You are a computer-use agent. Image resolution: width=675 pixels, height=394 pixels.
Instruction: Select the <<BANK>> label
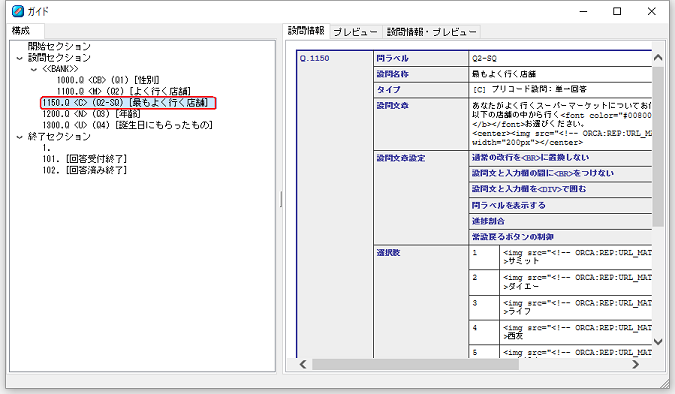click(x=60, y=69)
